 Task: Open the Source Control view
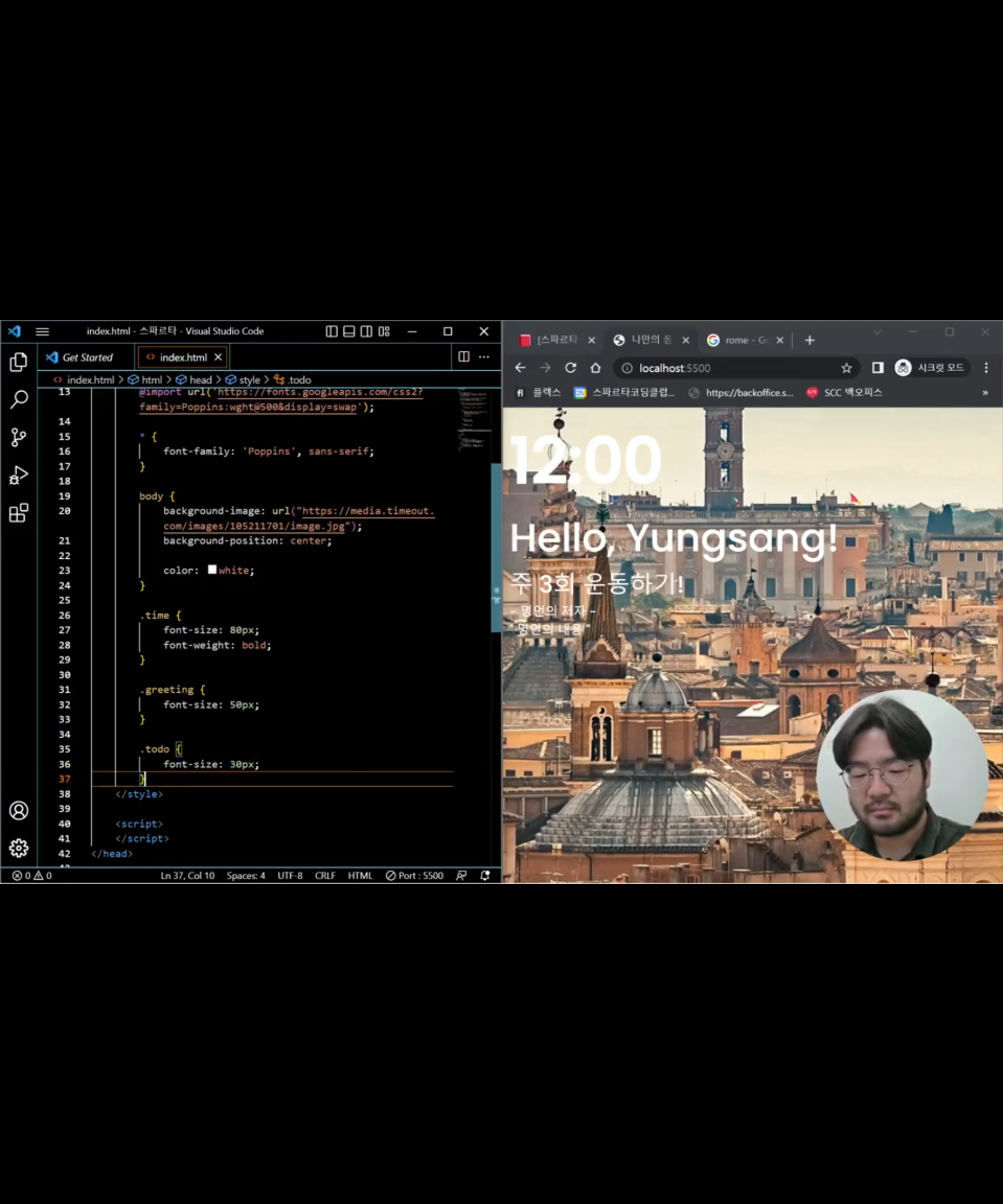tap(18, 438)
